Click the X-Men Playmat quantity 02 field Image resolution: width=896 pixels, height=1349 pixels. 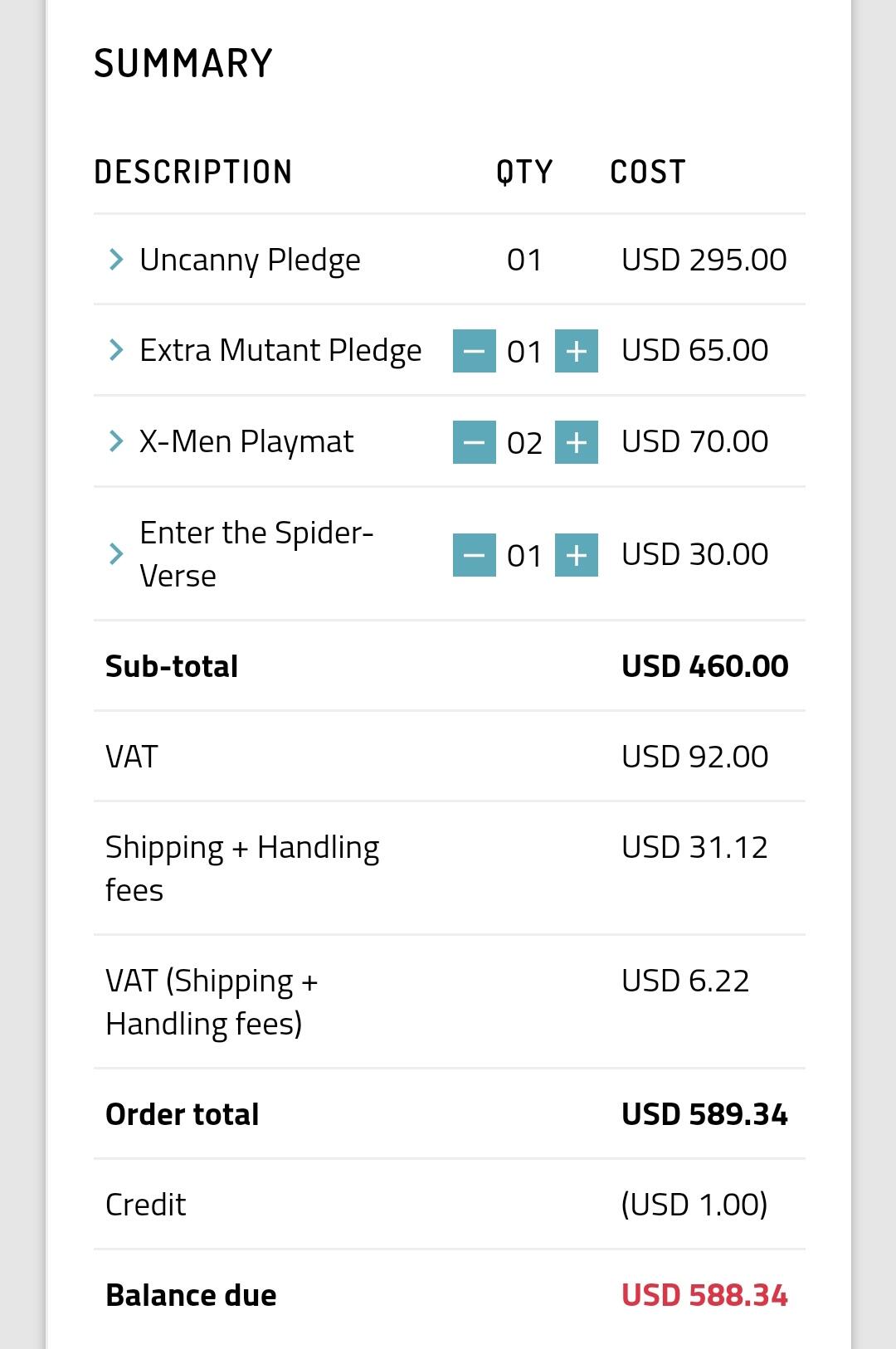pyautogui.click(x=524, y=443)
